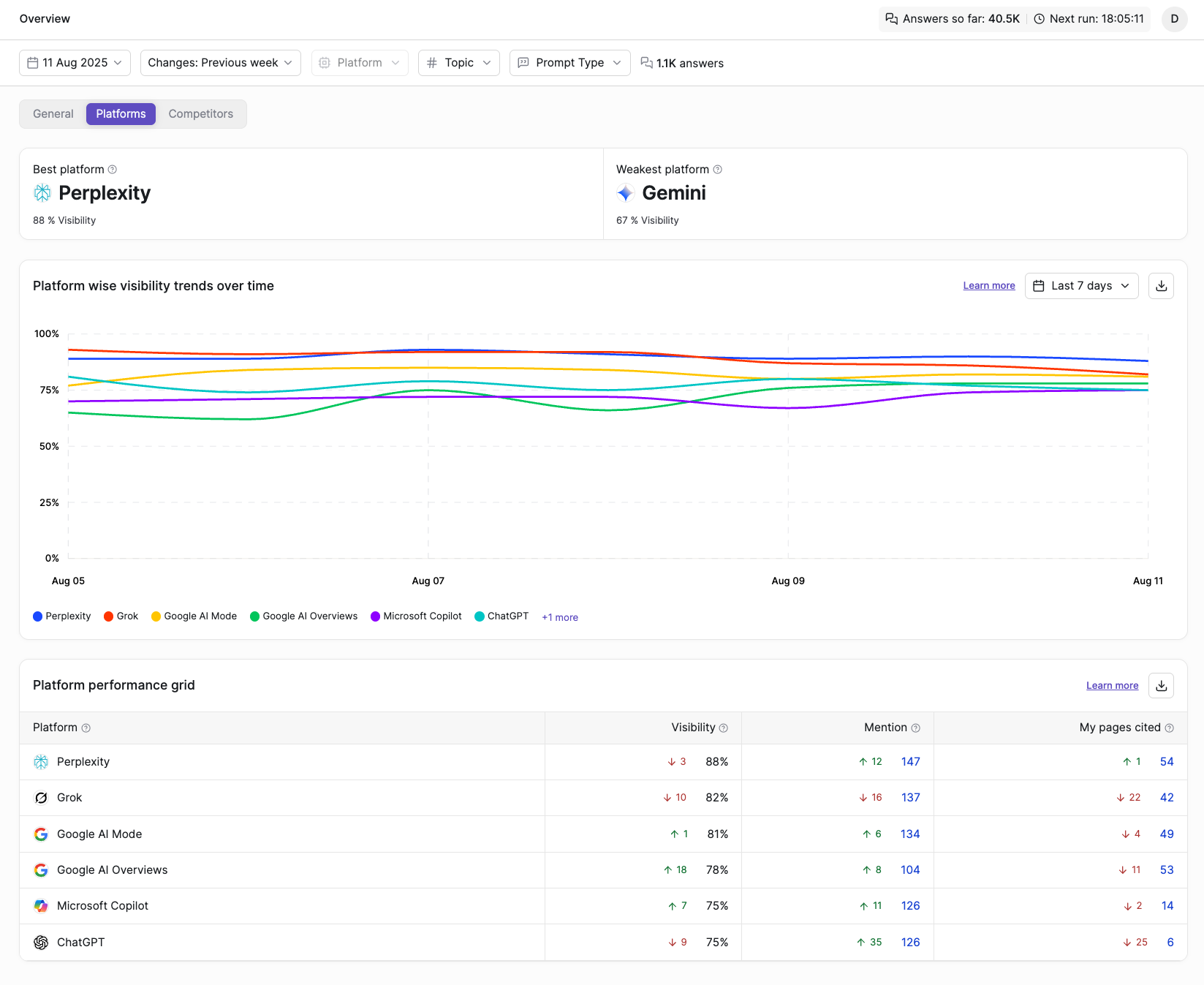The image size is (1204, 985).
Task: Click Aug 07 marker on chart axis
Action: pyautogui.click(x=428, y=581)
